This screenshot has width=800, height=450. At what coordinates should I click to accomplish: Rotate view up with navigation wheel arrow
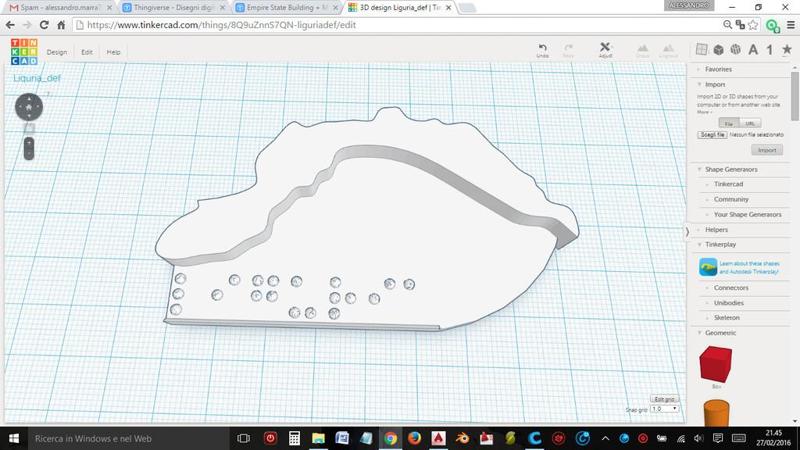29,98
